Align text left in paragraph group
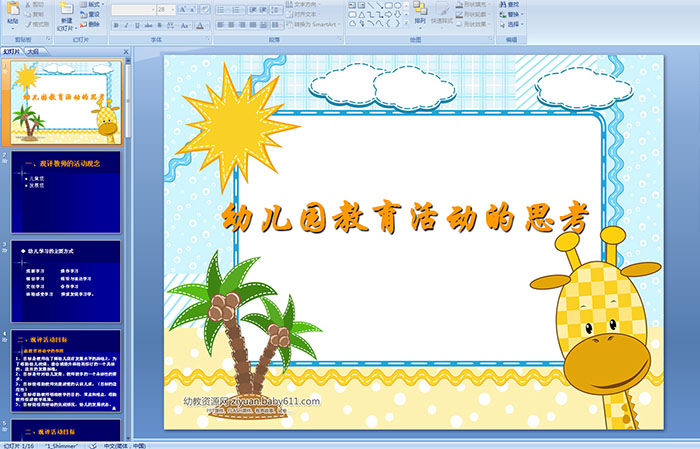Screen dimensions: 700x449 tap(220, 25)
